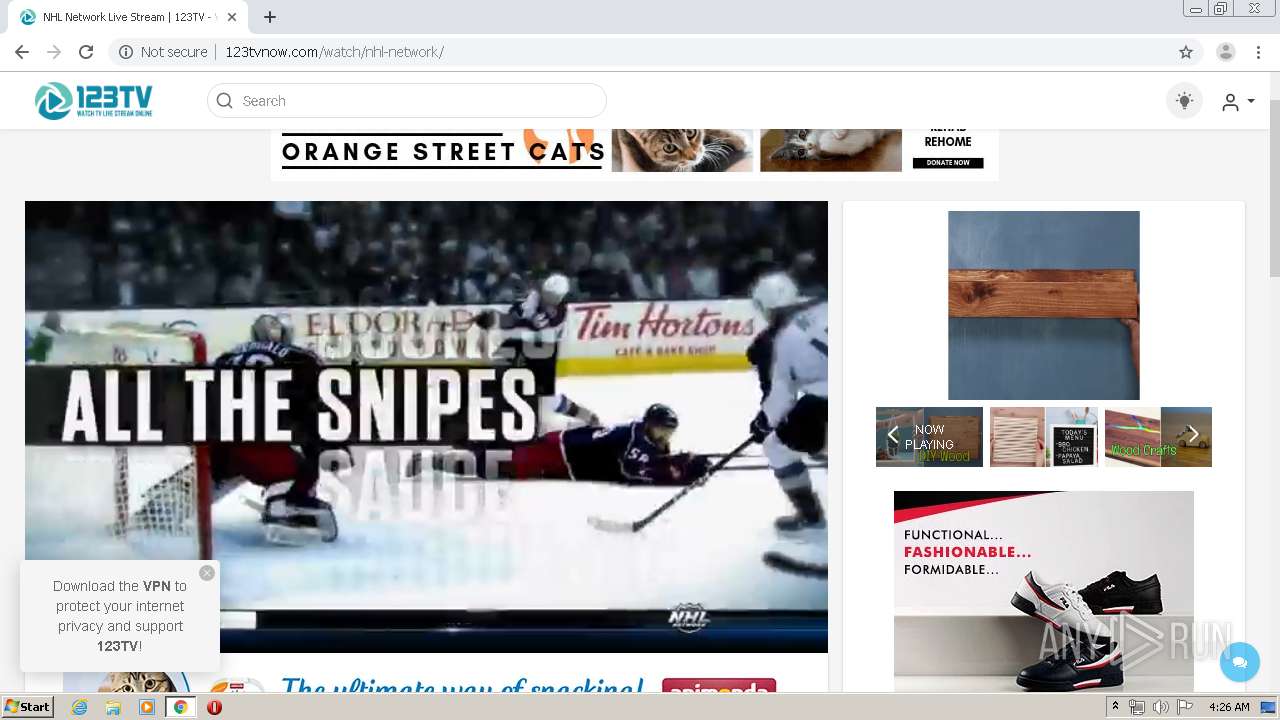The width and height of the screenshot is (1280, 720).
Task: Open a new browser tab
Action: point(270,17)
